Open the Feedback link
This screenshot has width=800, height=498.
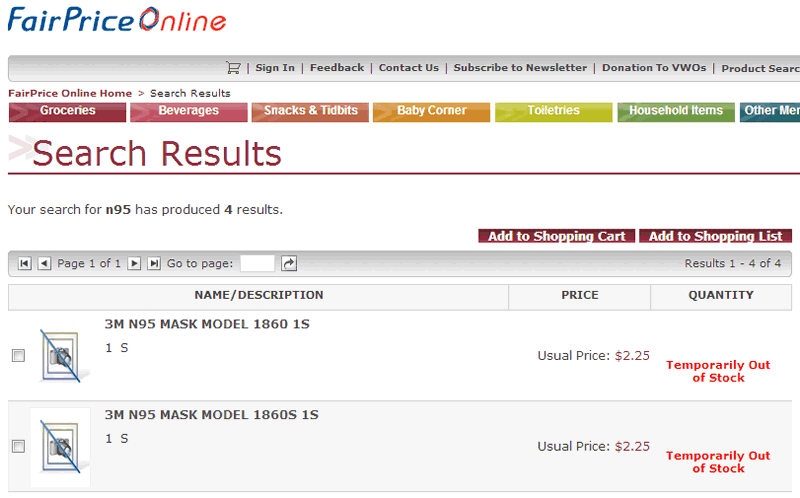pos(337,68)
